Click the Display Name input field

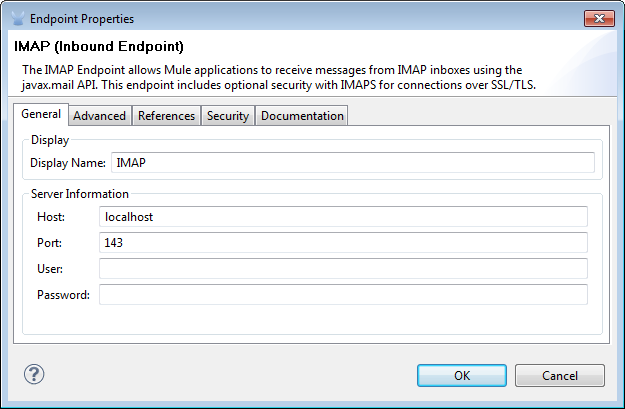pyautogui.click(x=352, y=162)
